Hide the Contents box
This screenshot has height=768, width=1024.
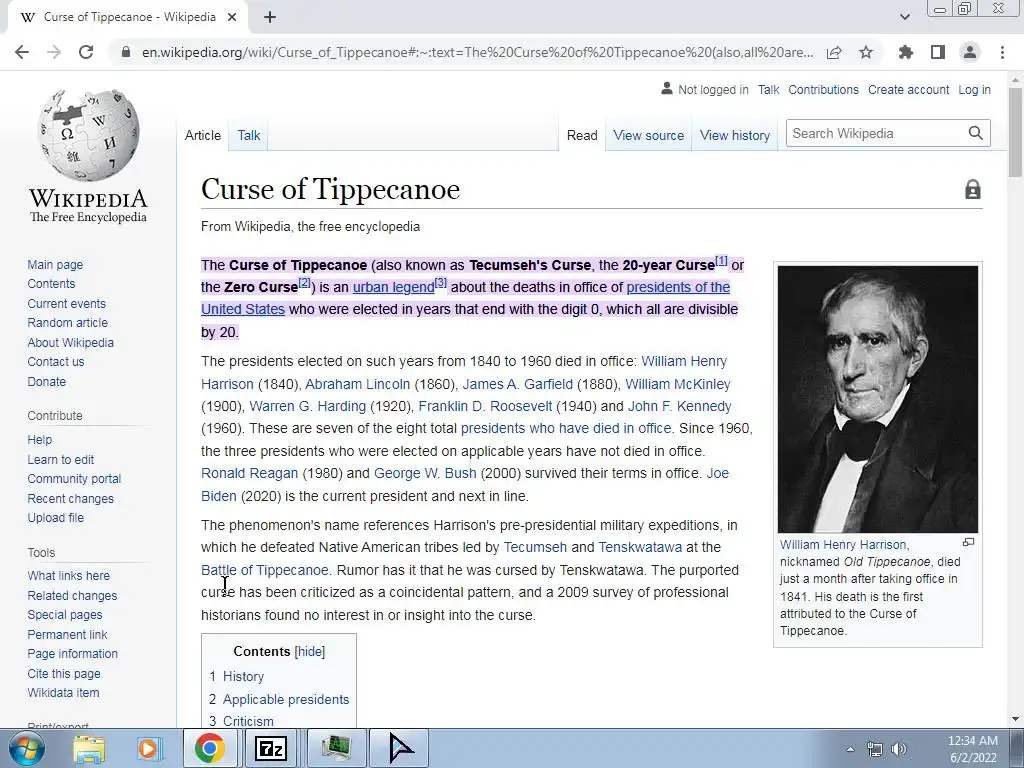(310, 651)
